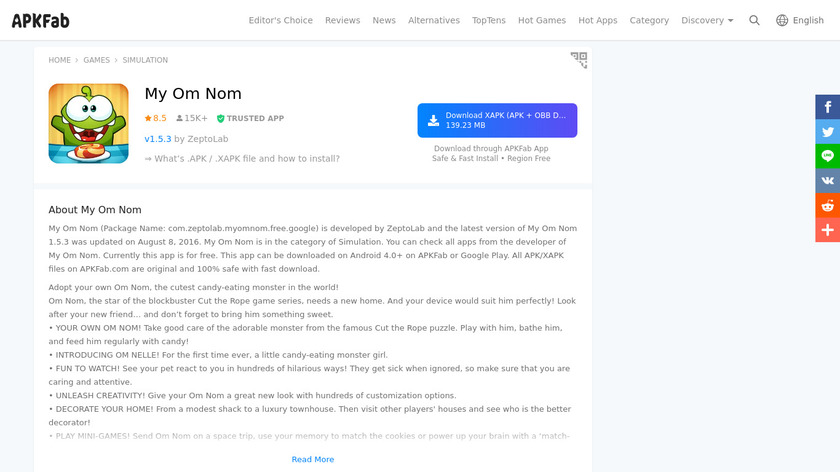
Task: Expand the Discovery dropdown menu
Action: pos(707,20)
